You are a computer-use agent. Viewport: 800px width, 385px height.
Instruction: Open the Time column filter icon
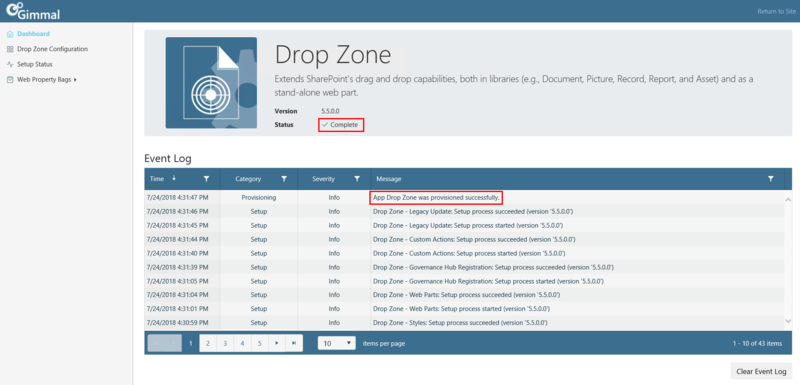coord(206,179)
